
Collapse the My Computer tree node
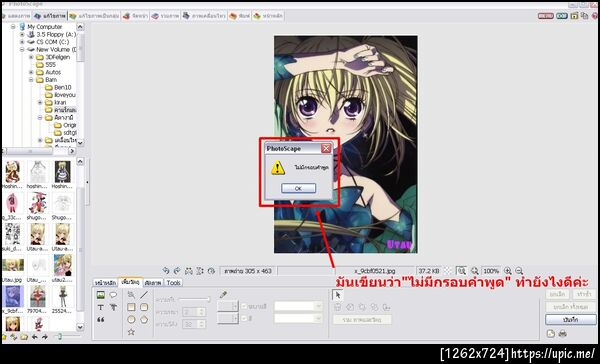pyautogui.click(x=13, y=26)
